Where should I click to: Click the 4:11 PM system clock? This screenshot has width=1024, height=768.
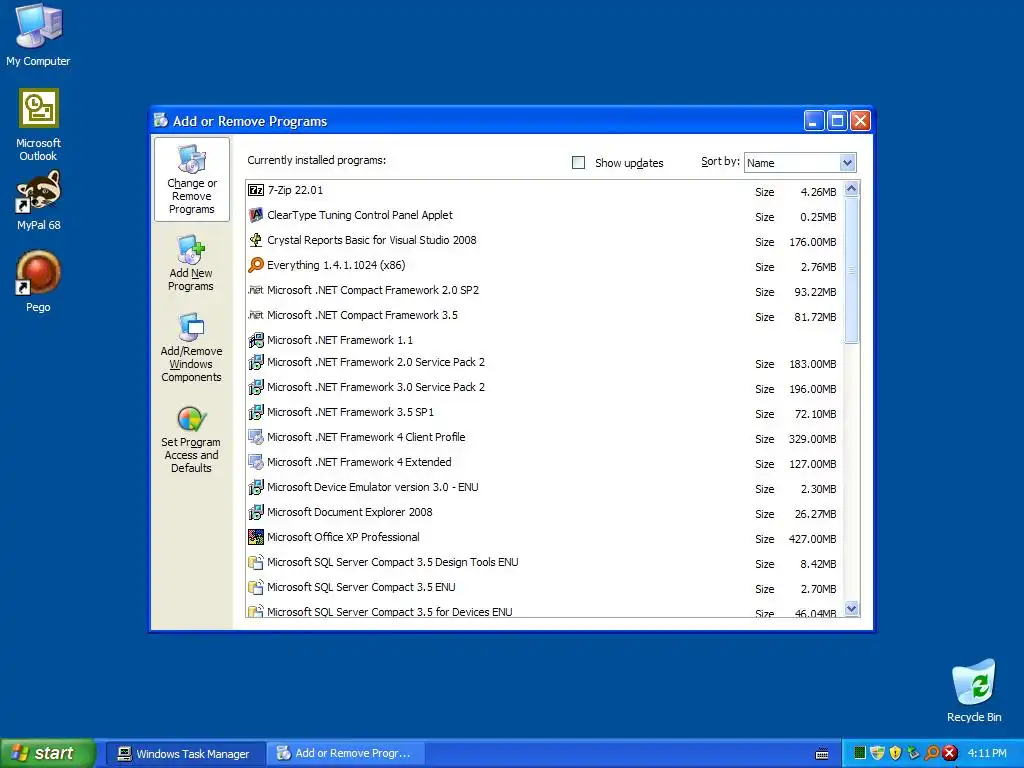point(987,753)
